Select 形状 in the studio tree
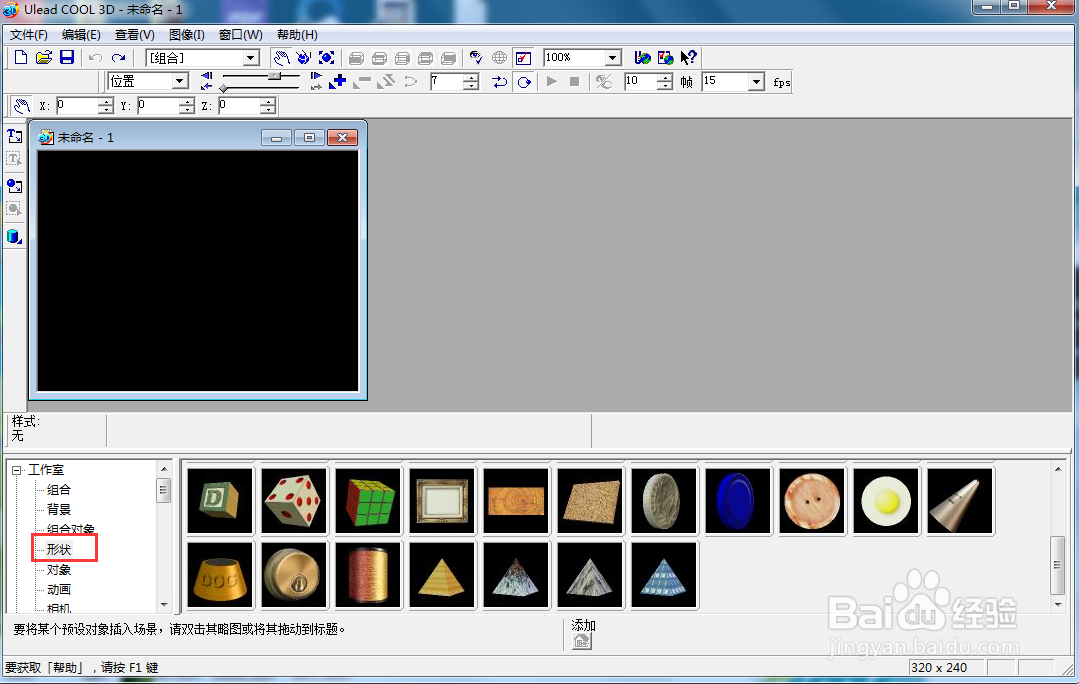The image size is (1079, 684). 58,549
